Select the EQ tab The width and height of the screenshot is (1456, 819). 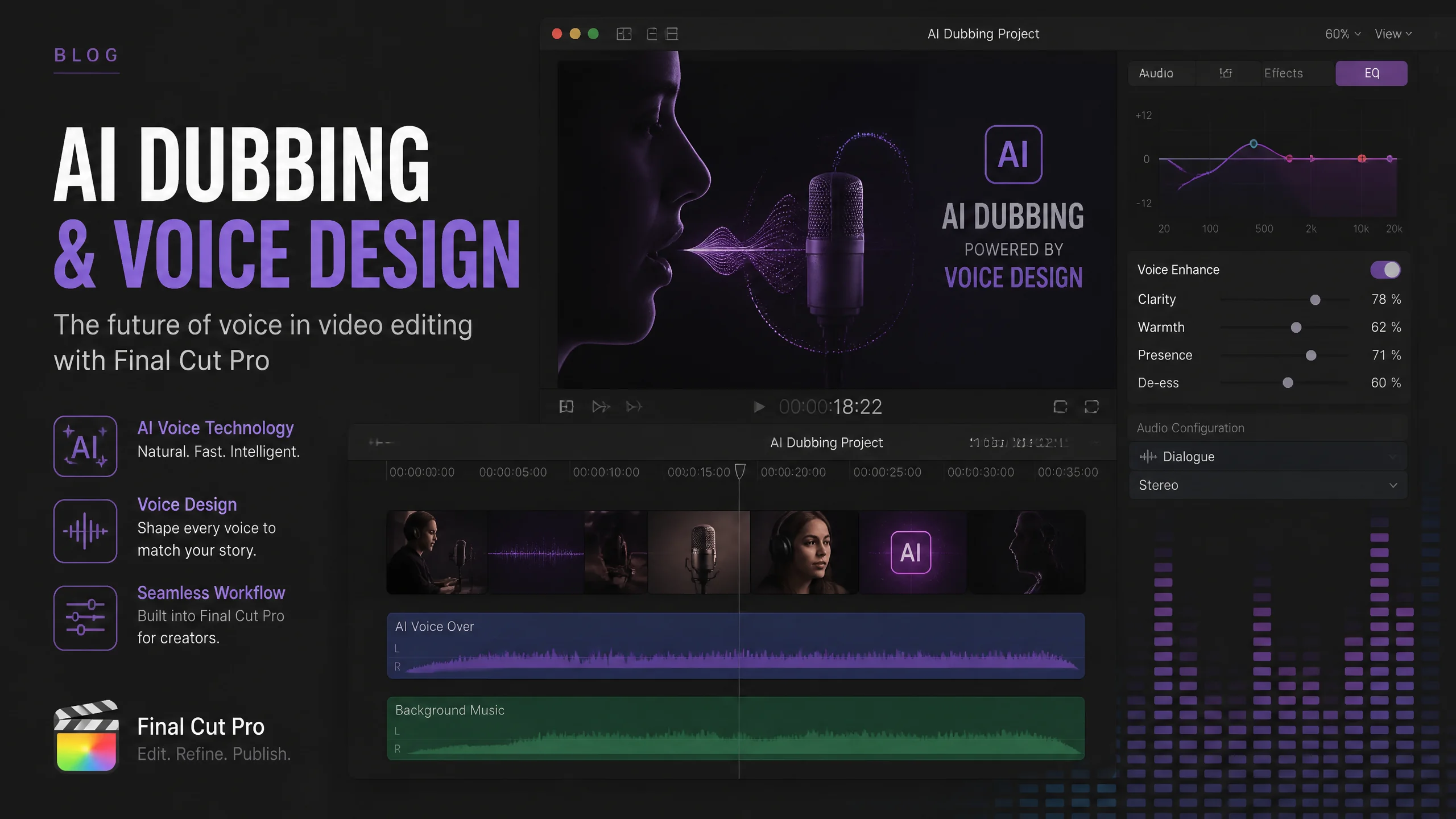[x=1371, y=73]
